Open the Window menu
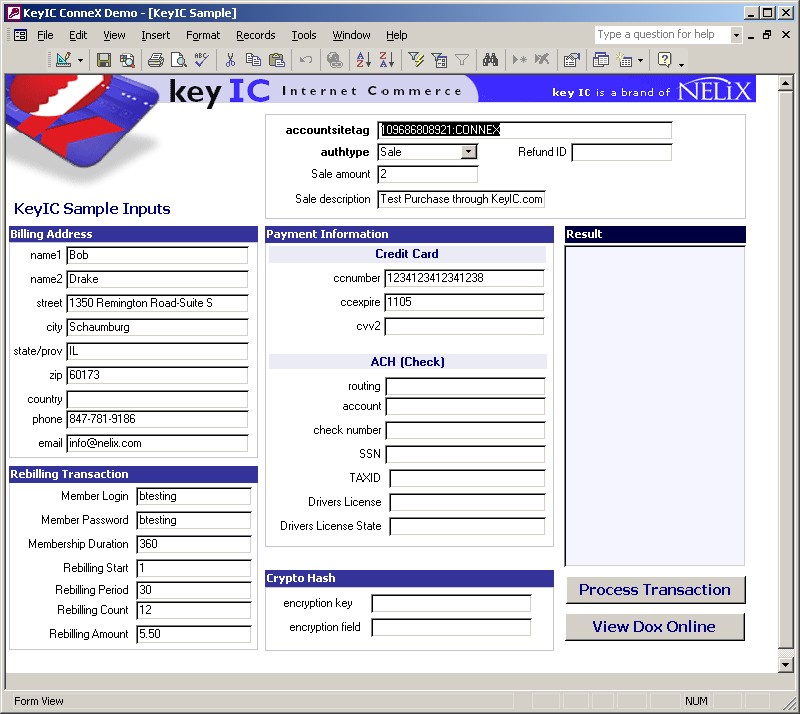This screenshot has height=714, width=800. 352,35
